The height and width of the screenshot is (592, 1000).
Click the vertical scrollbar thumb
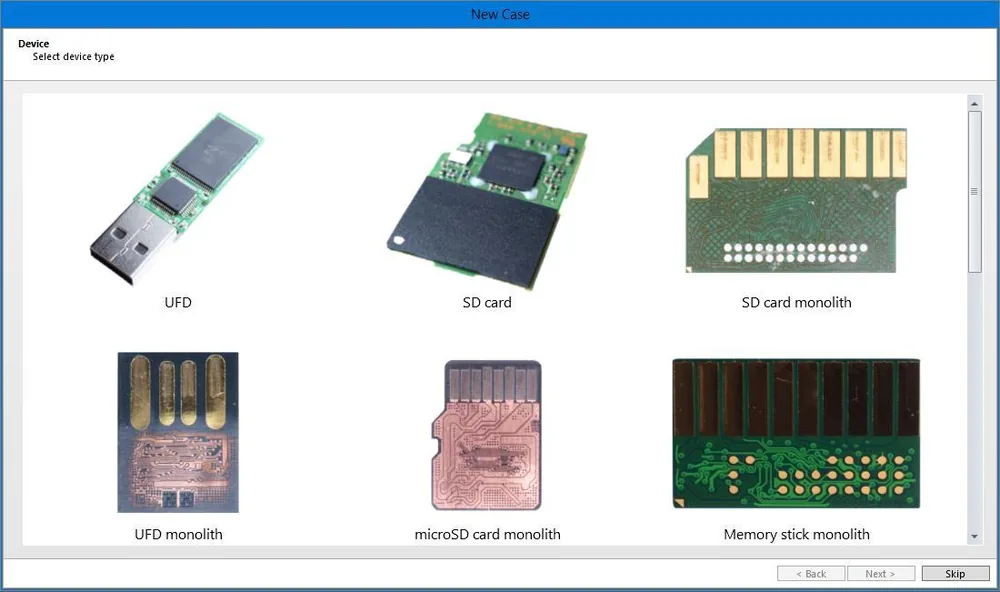[974, 192]
